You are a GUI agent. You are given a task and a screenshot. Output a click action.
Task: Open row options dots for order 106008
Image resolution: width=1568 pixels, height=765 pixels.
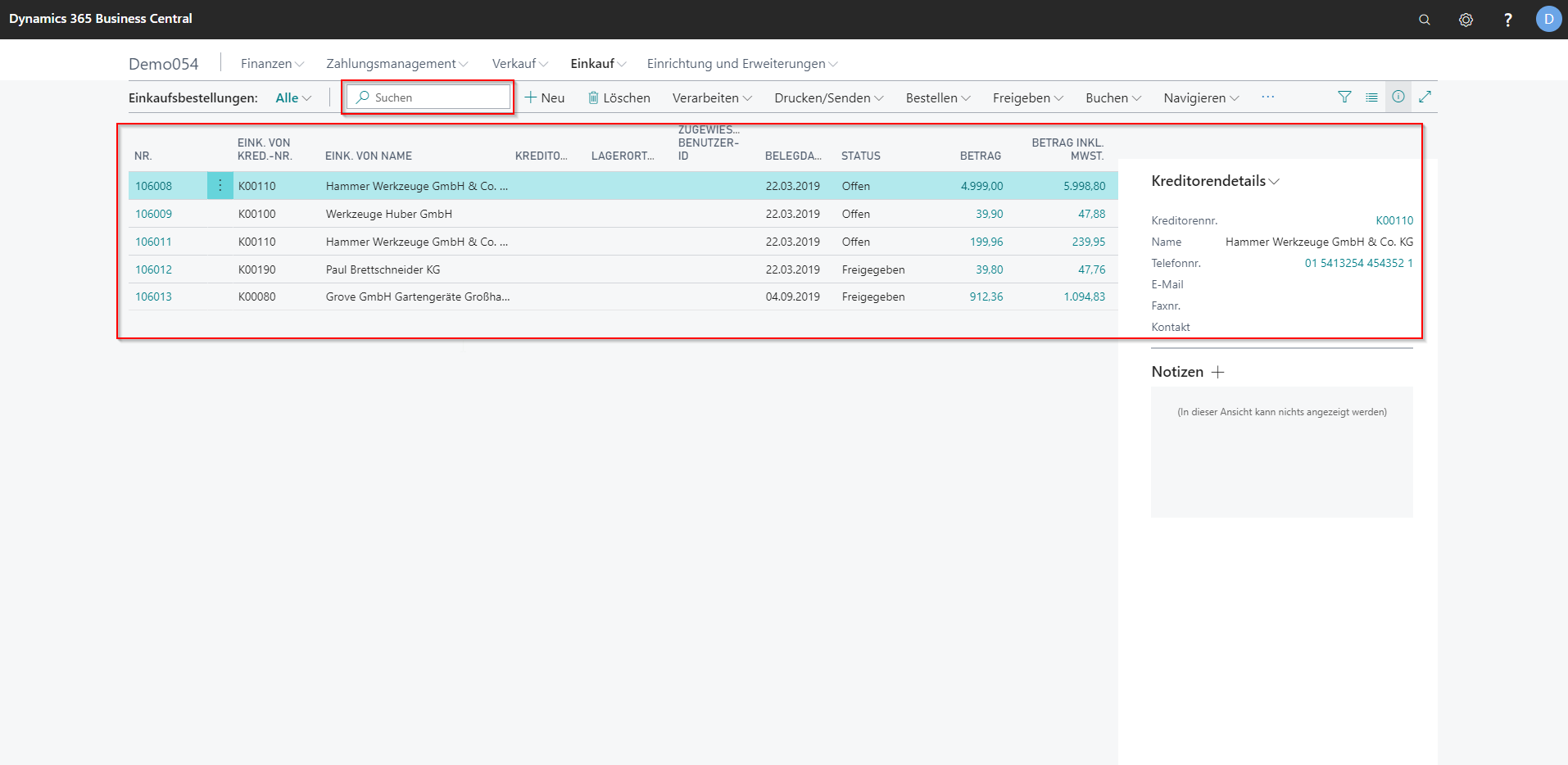pos(220,186)
